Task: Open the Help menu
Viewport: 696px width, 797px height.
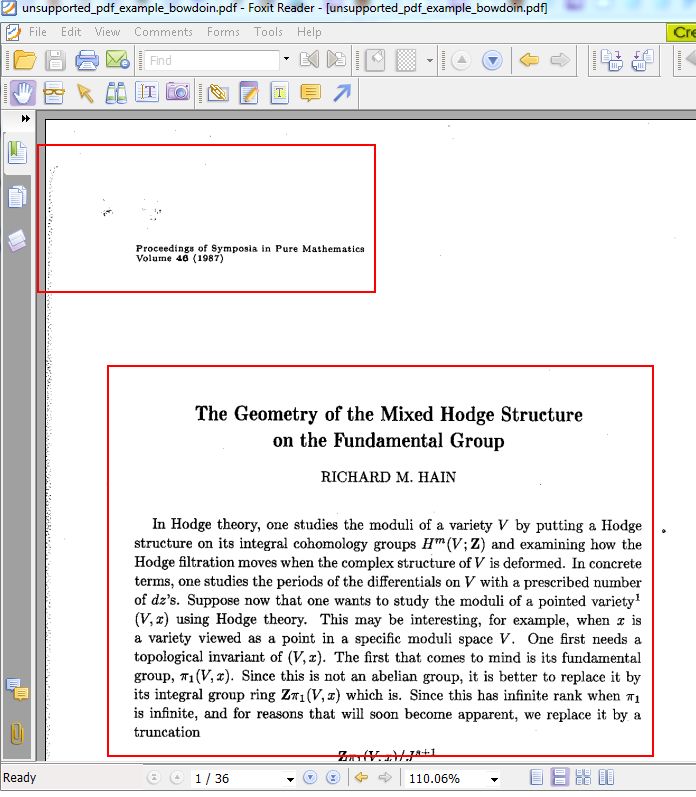Action: point(309,32)
